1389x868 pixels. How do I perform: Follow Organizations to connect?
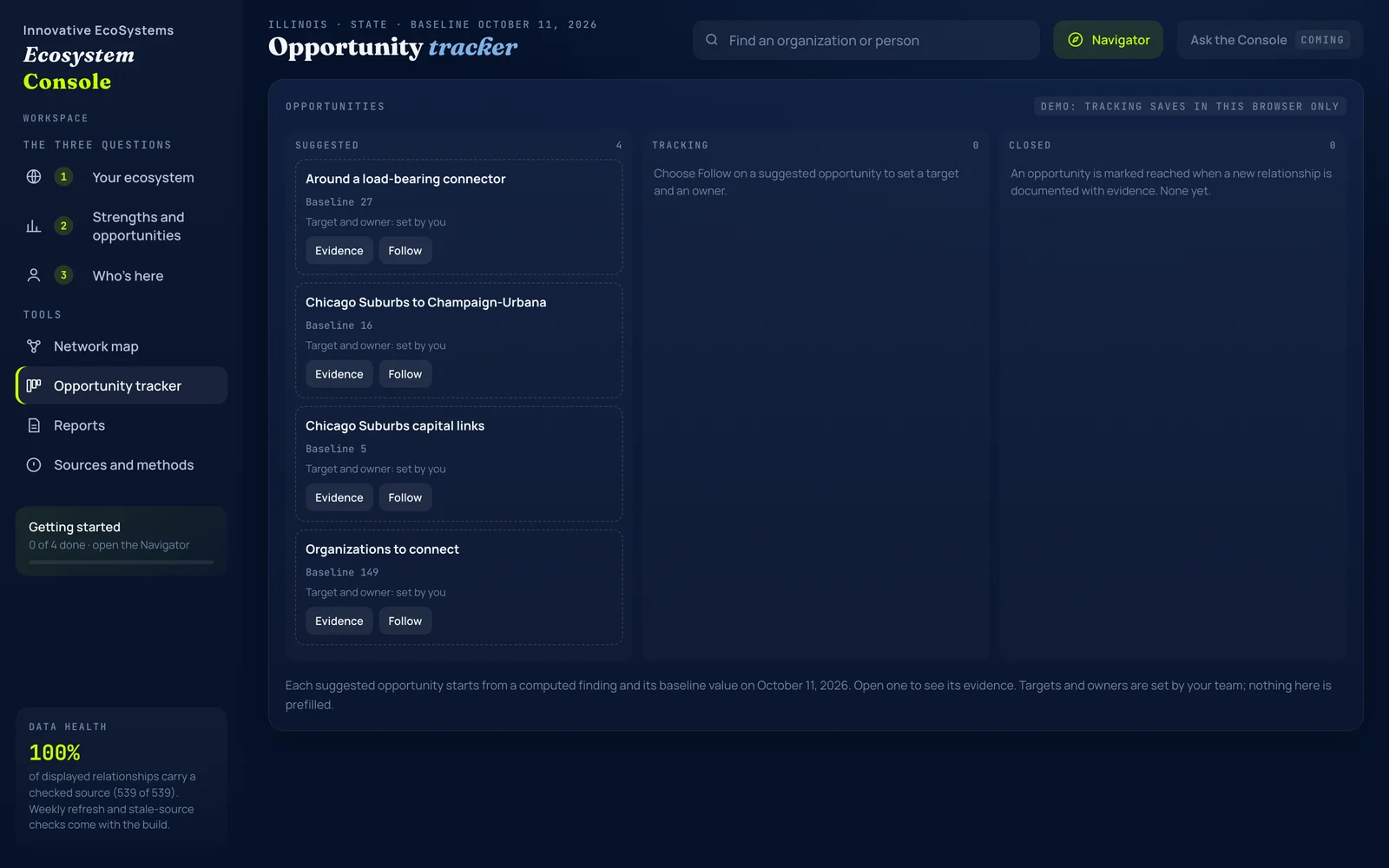(x=405, y=621)
